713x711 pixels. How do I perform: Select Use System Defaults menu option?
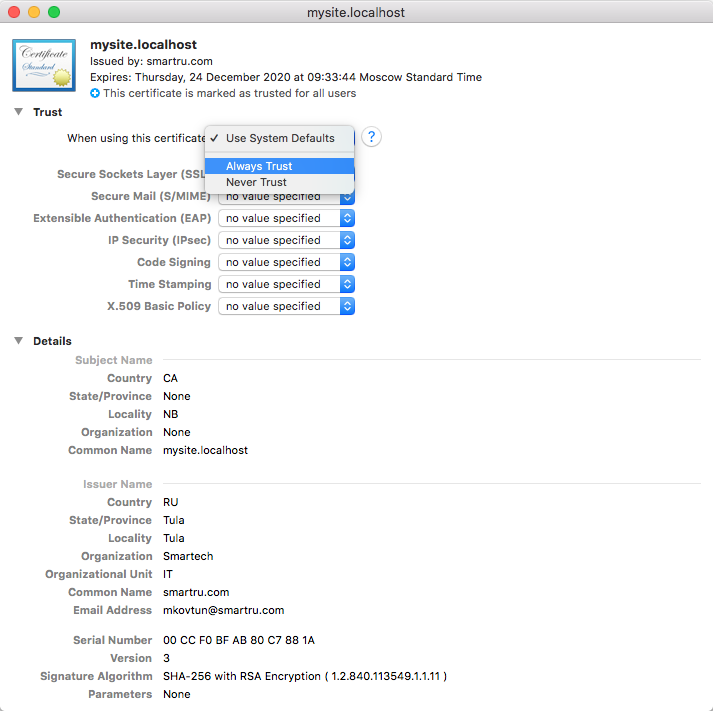tap(279, 138)
